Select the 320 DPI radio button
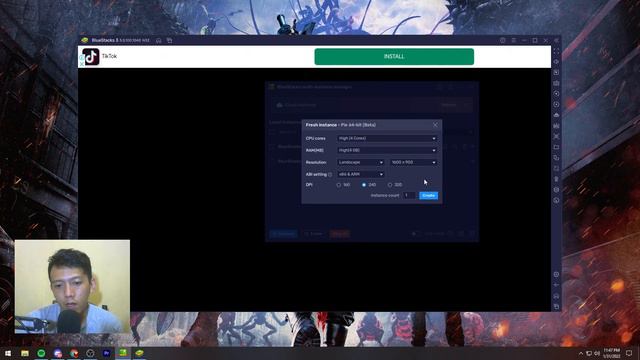Viewport: 640px width, 360px height. tap(390, 185)
